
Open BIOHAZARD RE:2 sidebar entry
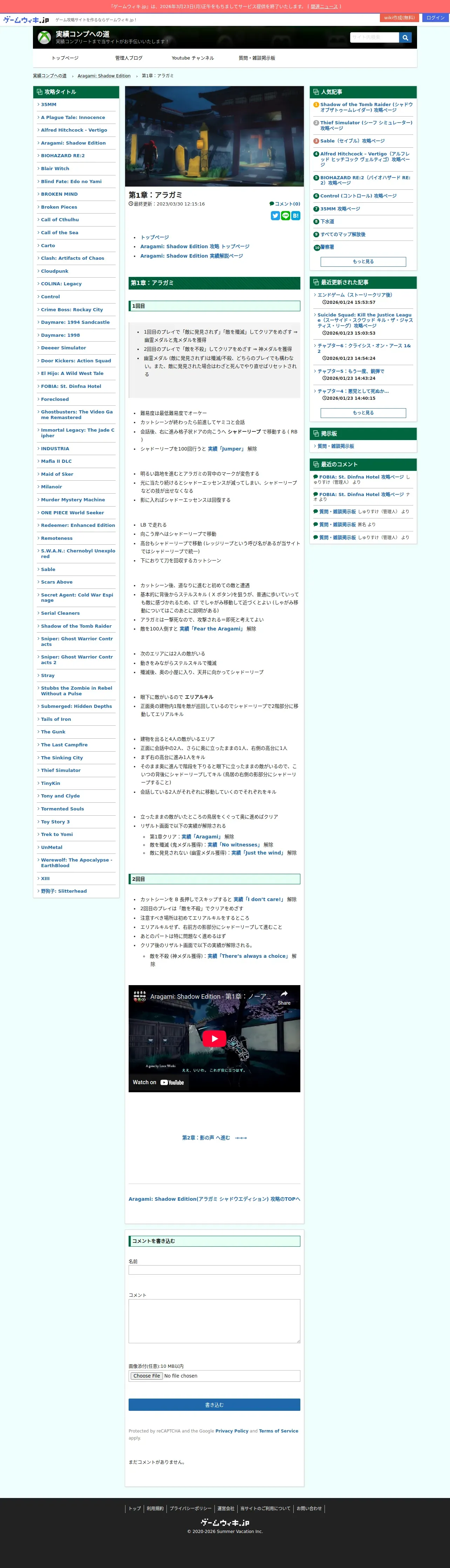(x=63, y=156)
